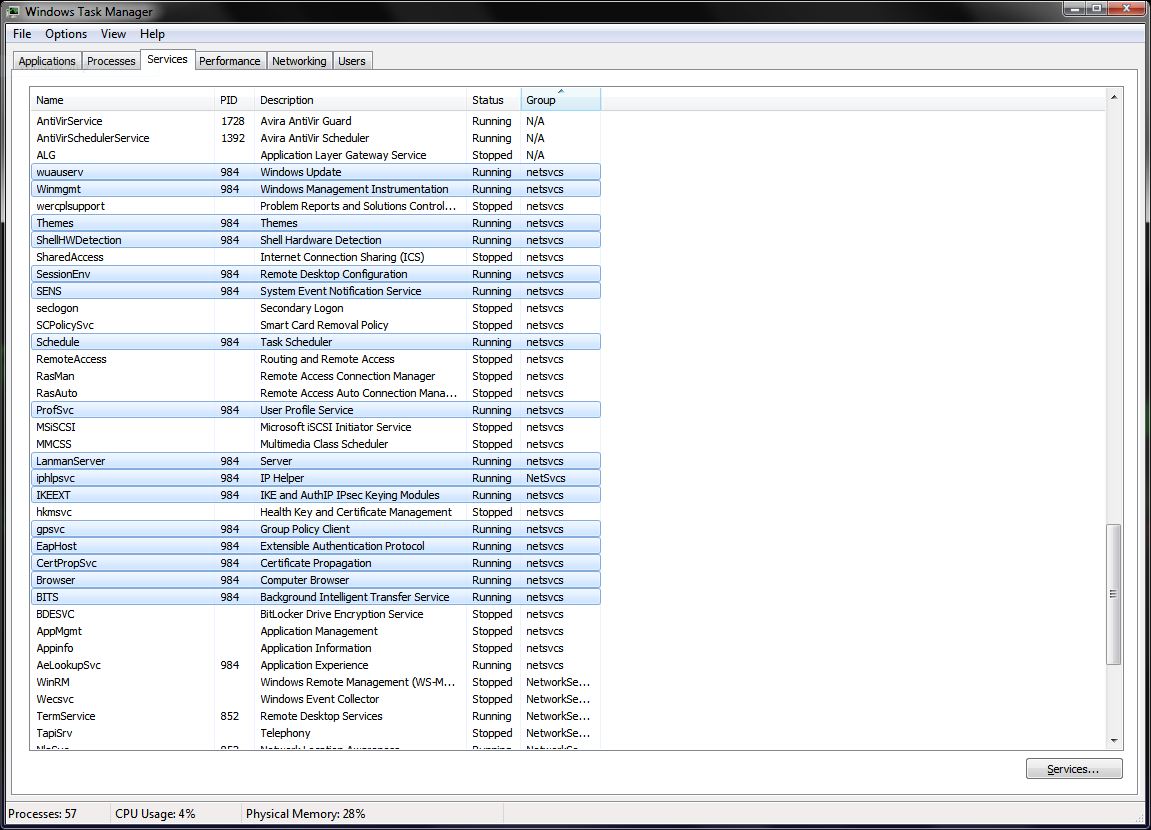Open the Options menu
Viewport: 1151px width, 830px height.
point(66,34)
